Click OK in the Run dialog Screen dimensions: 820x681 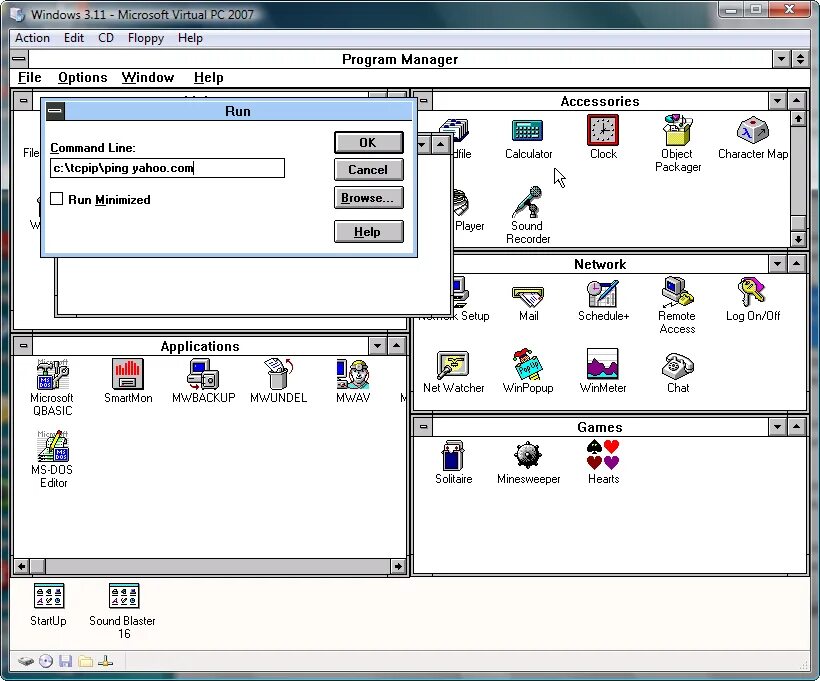pos(369,142)
